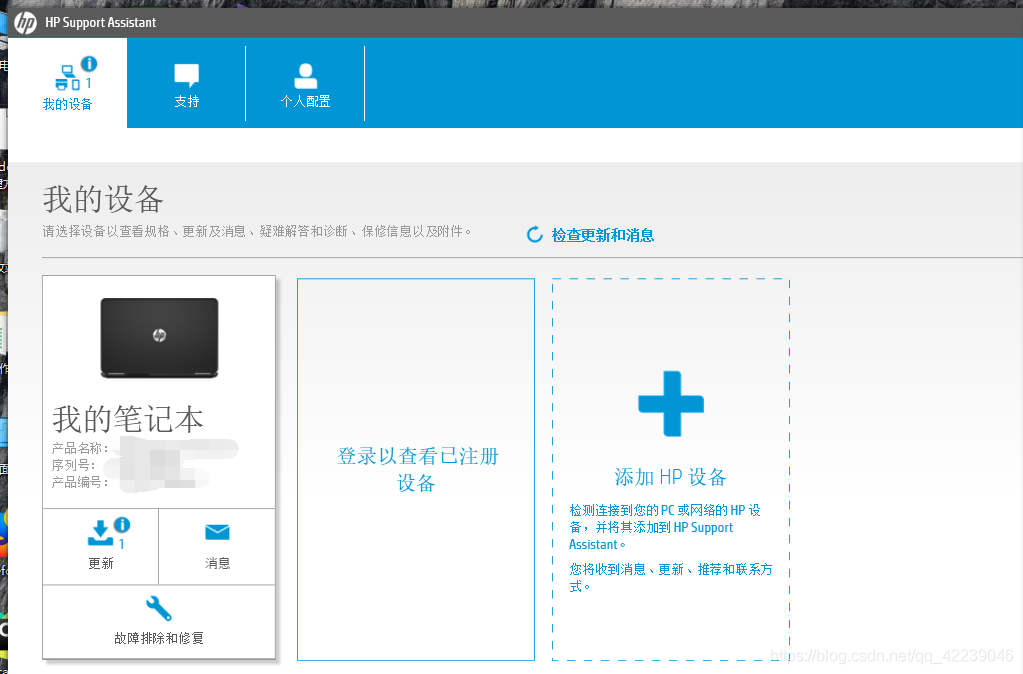Click the 消息 label text

(217, 563)
